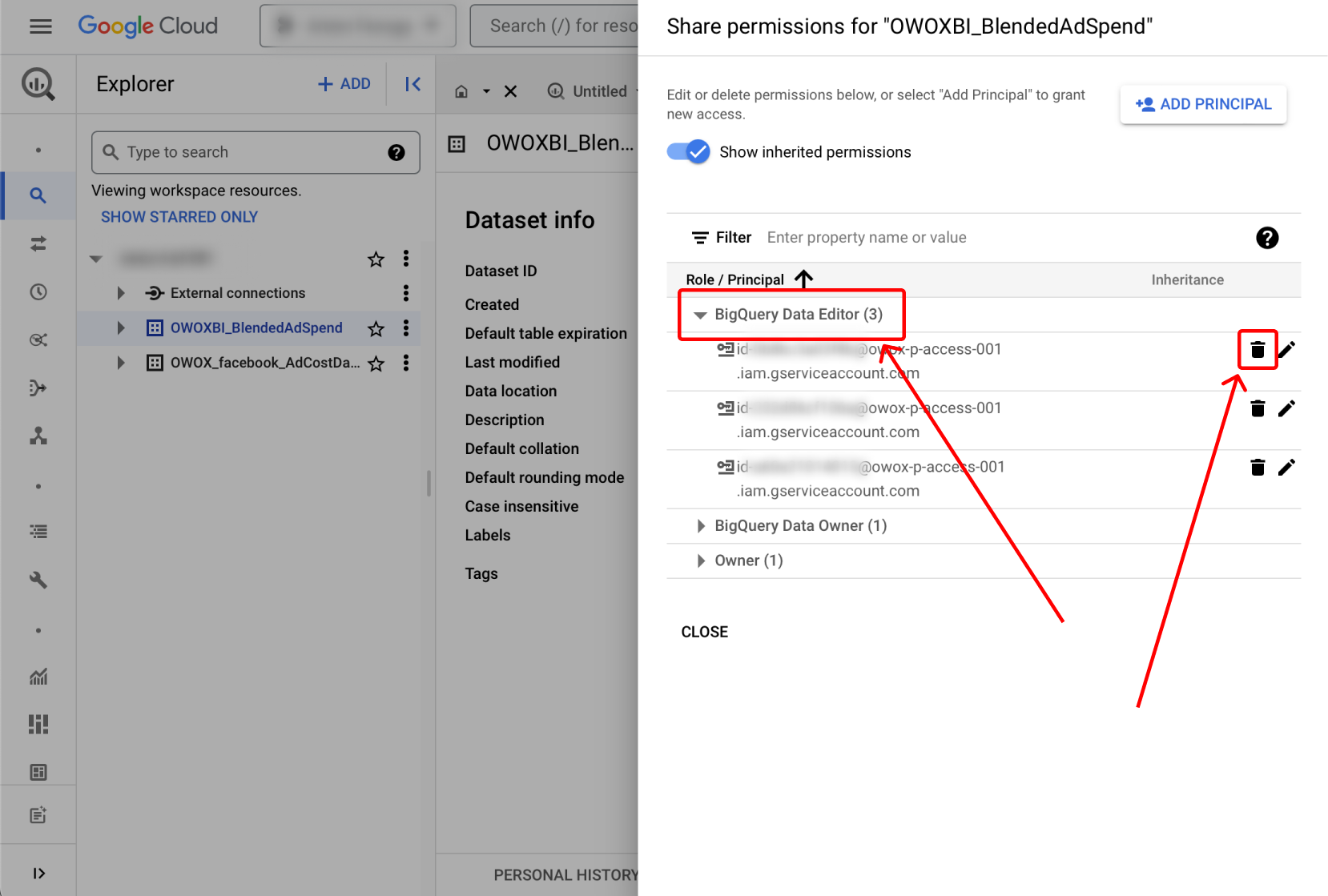Collapse the project tree node
Screen dimensions: 1328x896
pyautogui.click(x=96, y=259)
